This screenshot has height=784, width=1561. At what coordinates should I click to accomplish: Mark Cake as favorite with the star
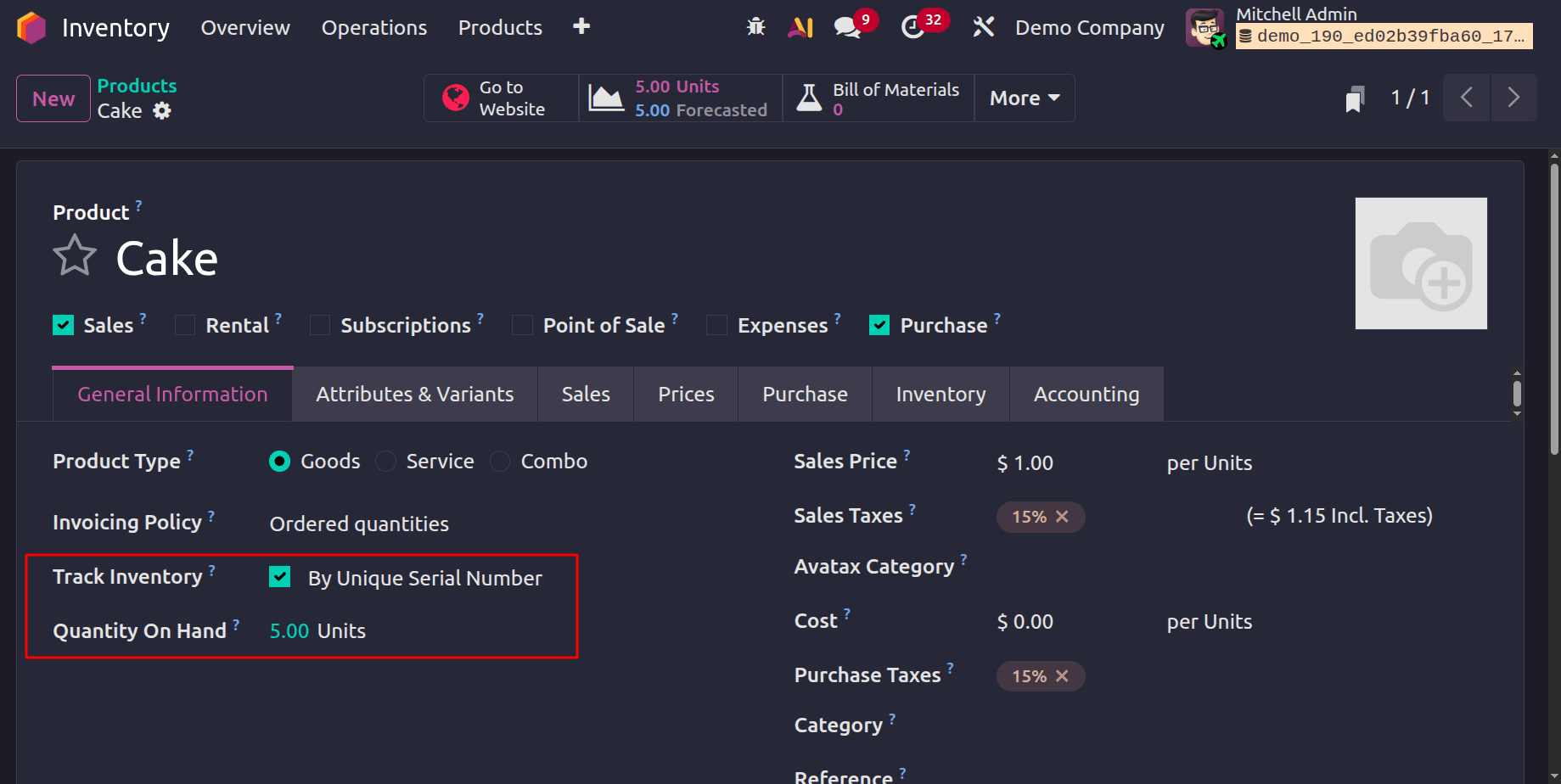point(75,255)
